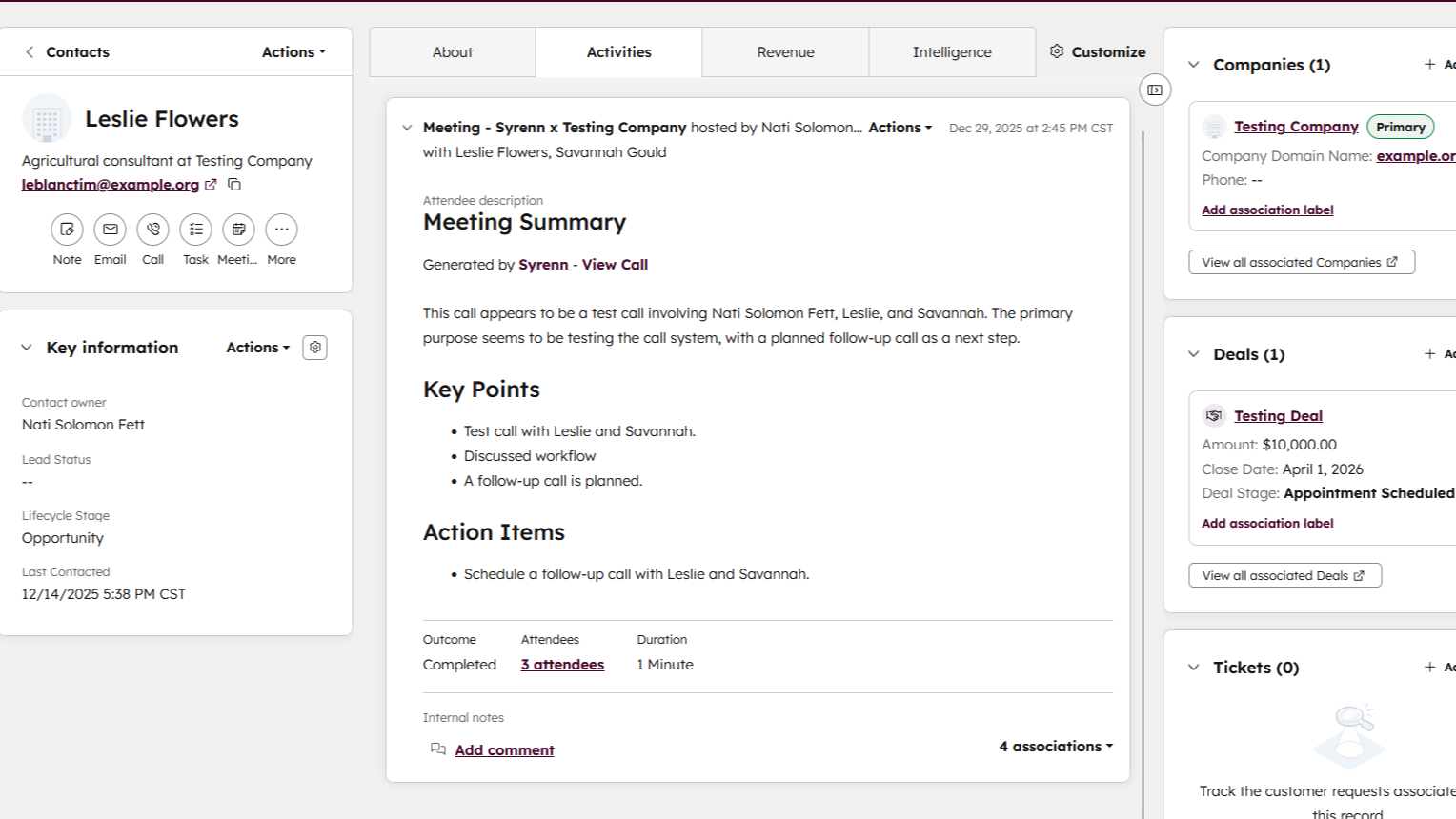
Task: Collapse the meeting activity card
Action: click(407, 128)
